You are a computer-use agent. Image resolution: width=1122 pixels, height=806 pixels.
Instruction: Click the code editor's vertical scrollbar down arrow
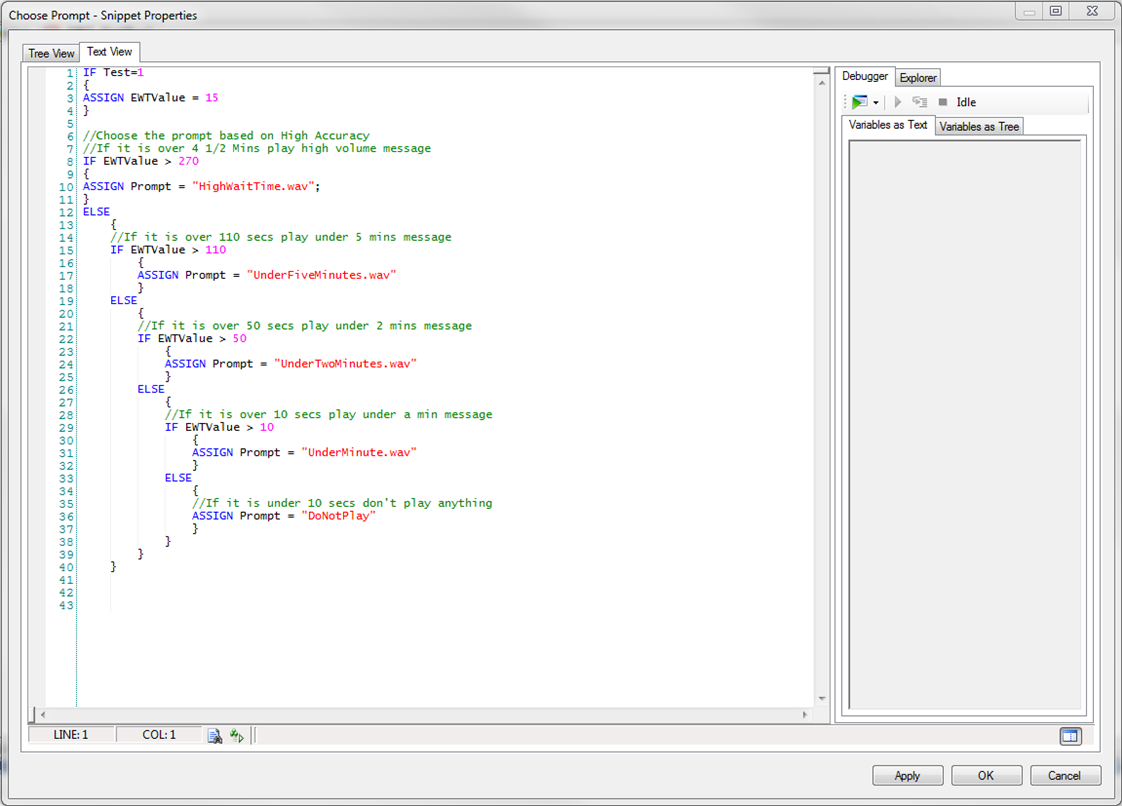[x=821, y=699]
